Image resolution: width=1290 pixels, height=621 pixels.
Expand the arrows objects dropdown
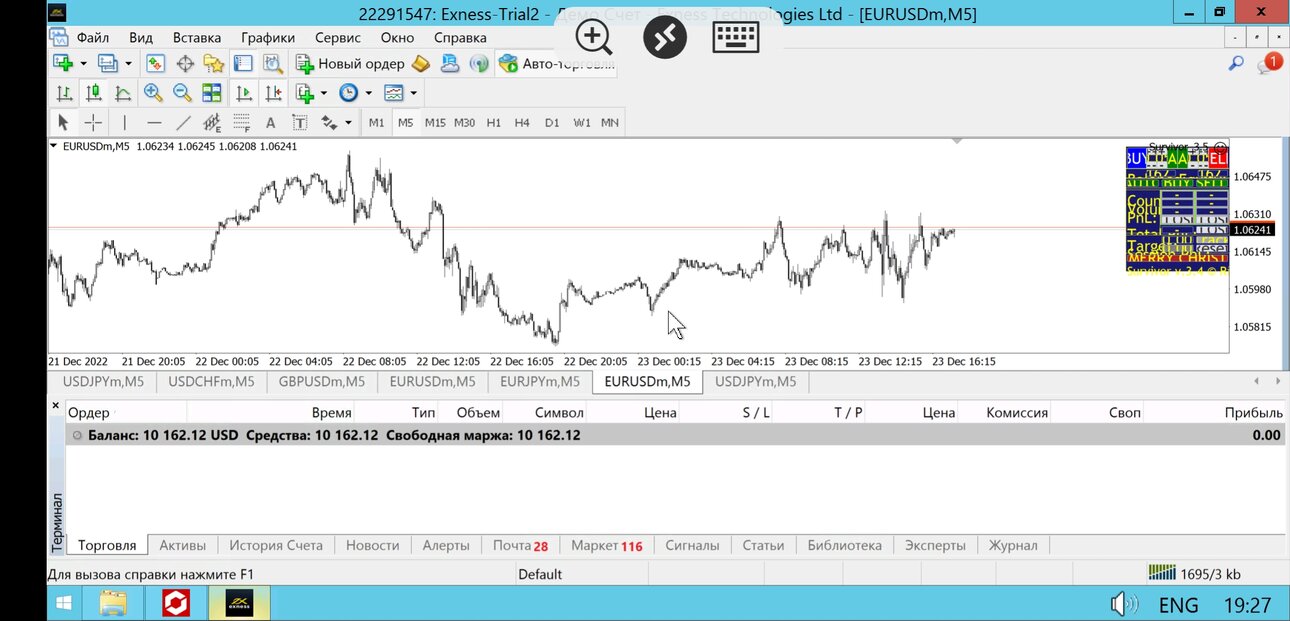348,122
